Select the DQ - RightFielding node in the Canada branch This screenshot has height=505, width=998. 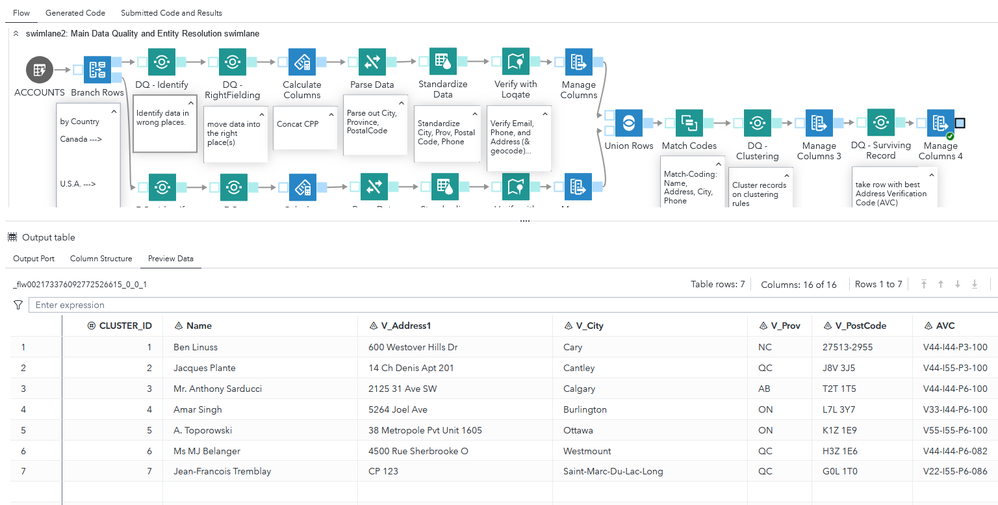(233, 62)
